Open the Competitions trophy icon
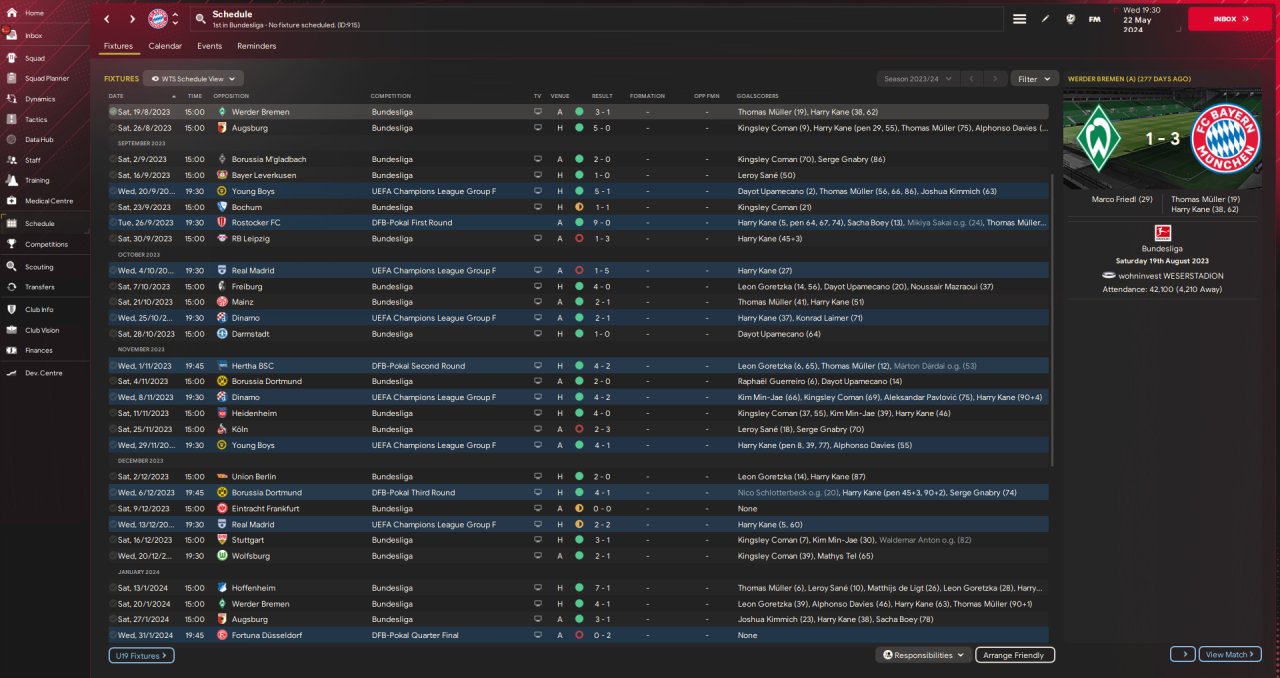 click(11, 244)
